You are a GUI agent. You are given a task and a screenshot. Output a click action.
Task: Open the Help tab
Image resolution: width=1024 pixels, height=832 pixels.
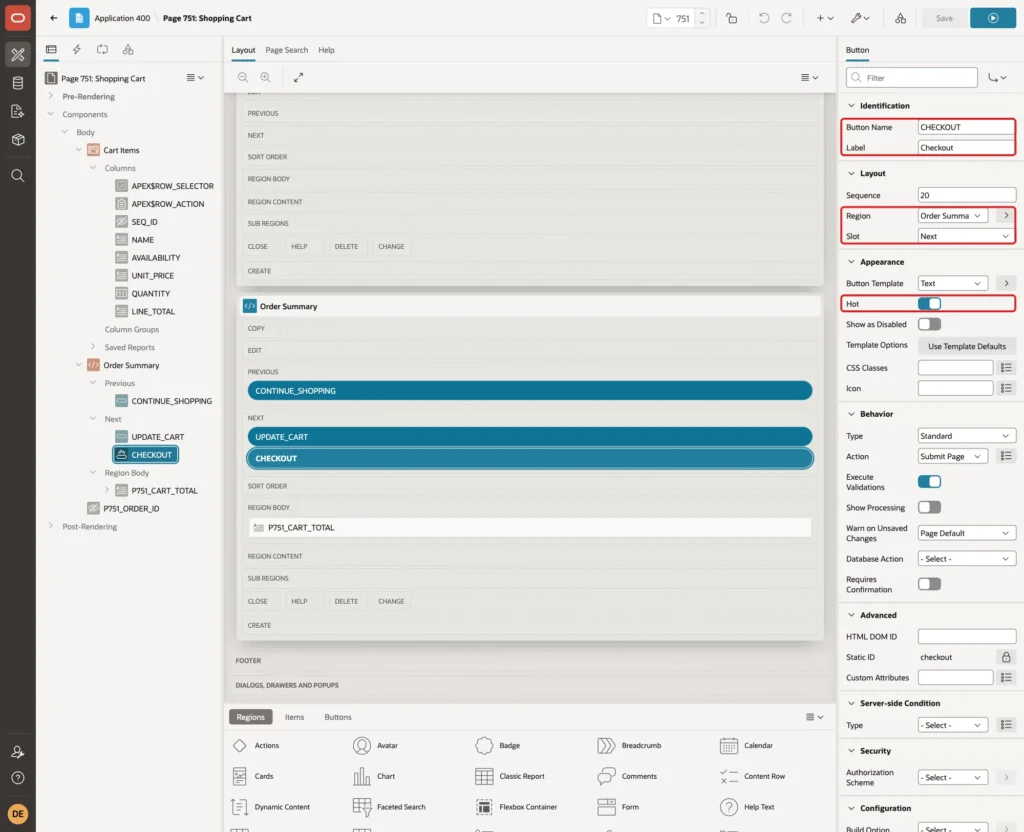coord(326,50)
